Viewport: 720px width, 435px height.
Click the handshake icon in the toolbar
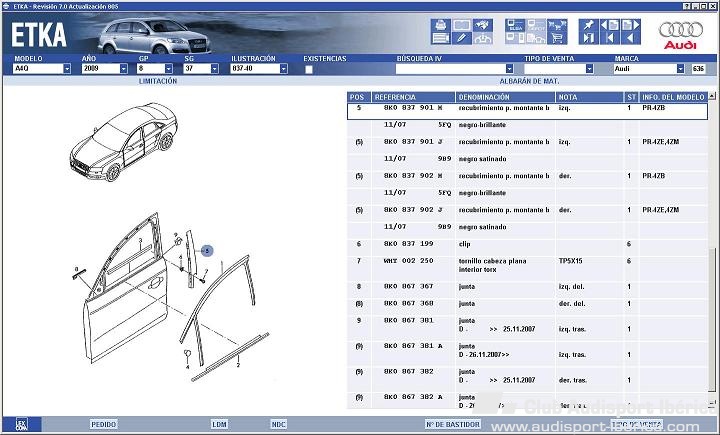(482, 25)
